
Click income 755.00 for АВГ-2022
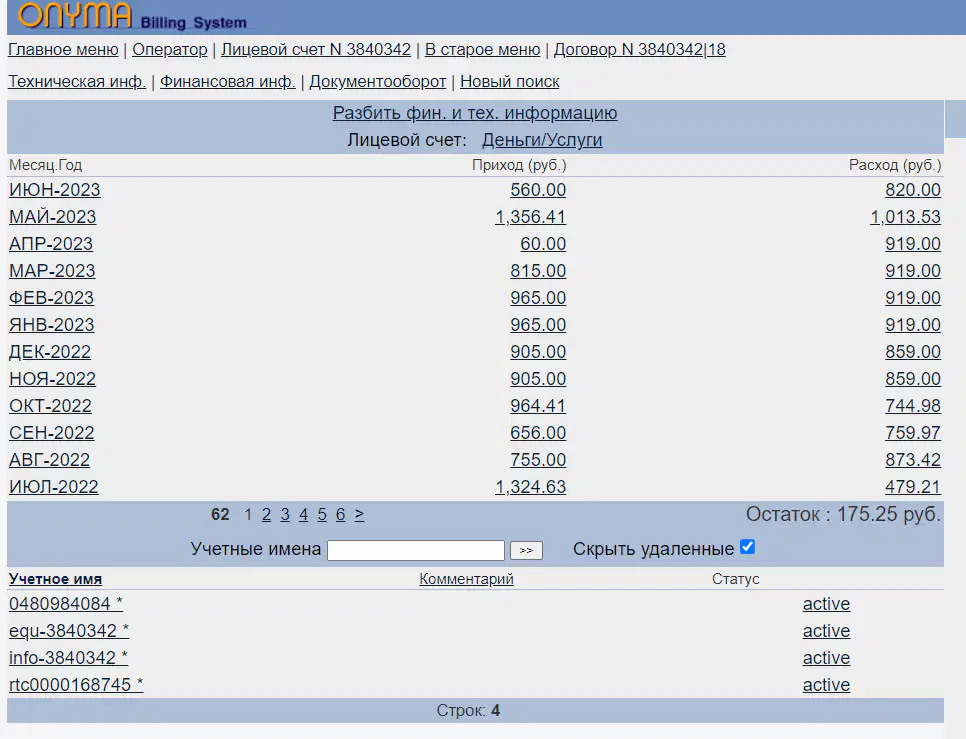pos(538,460)
